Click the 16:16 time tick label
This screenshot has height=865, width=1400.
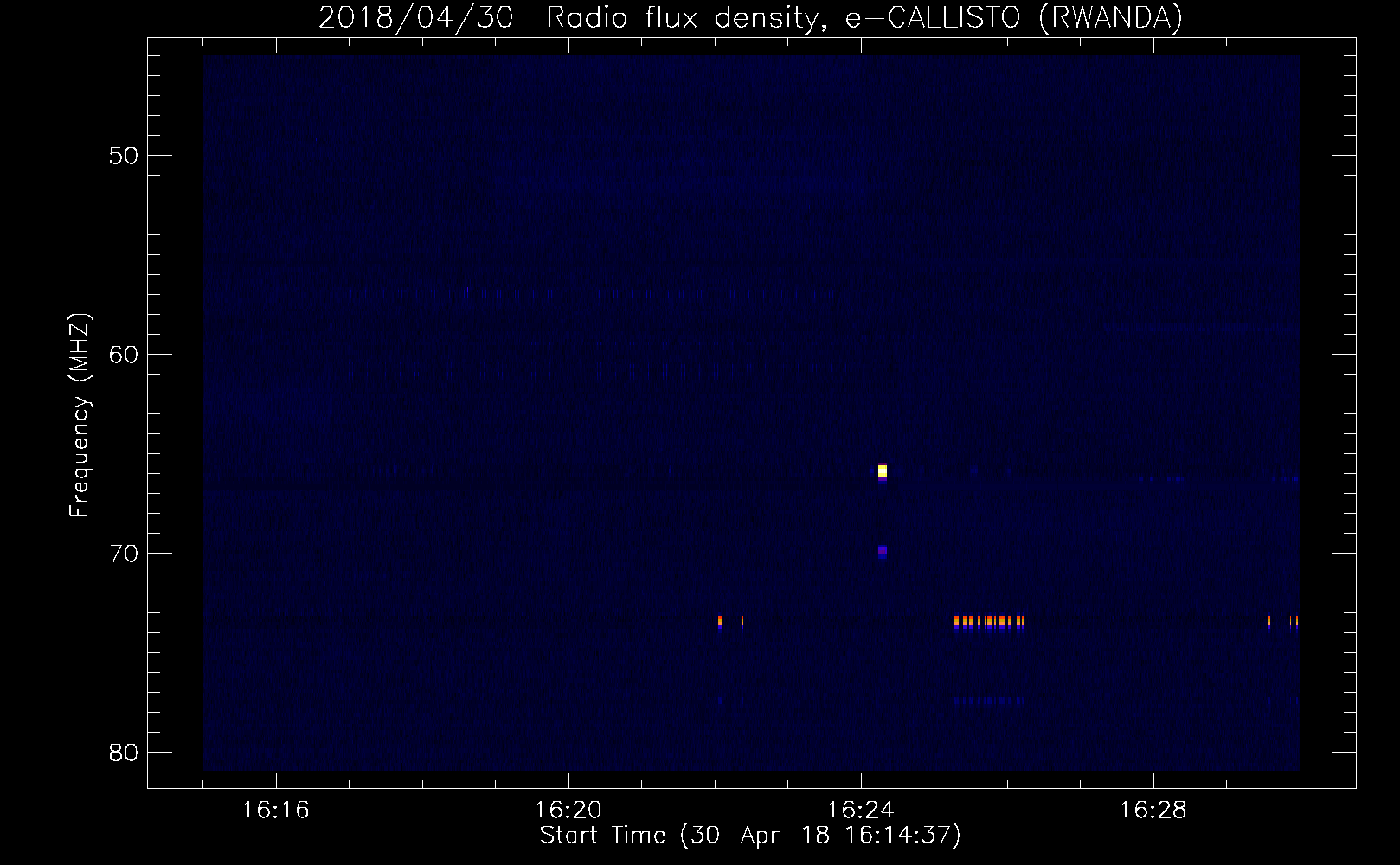pos(276,811)
